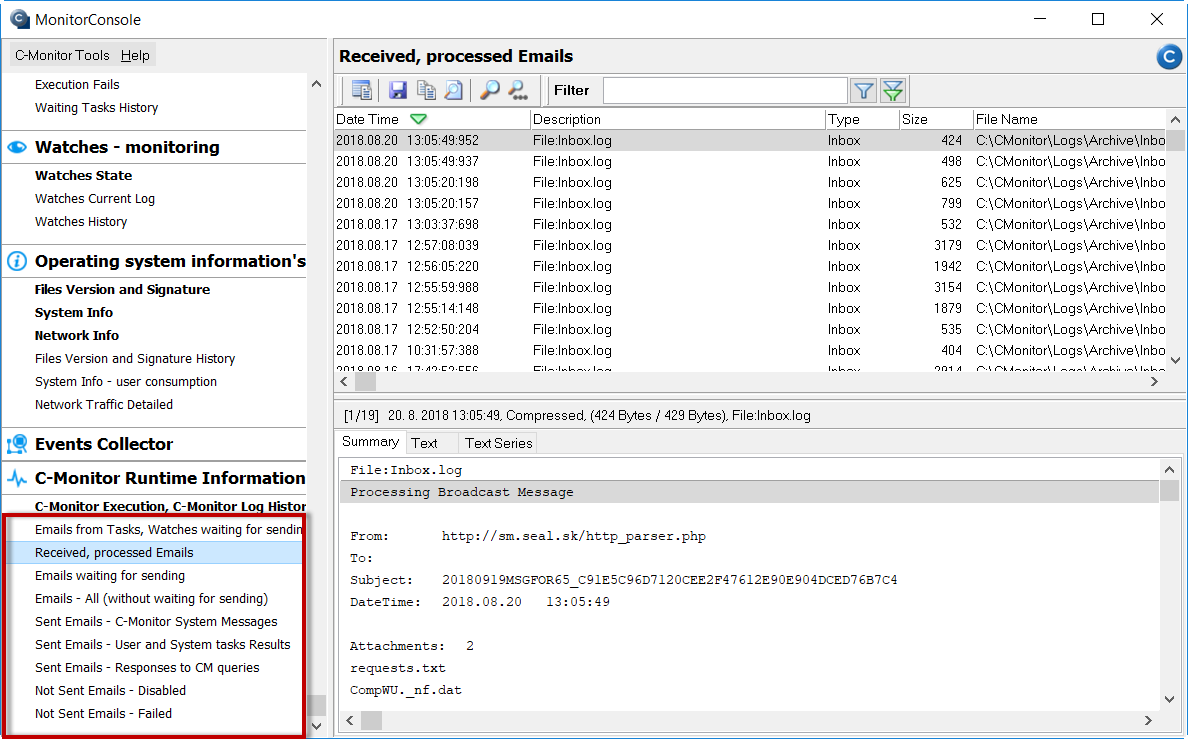Click the sidebar scroll up arrow
Screen dimensions: 1188x739
[317, 84]
